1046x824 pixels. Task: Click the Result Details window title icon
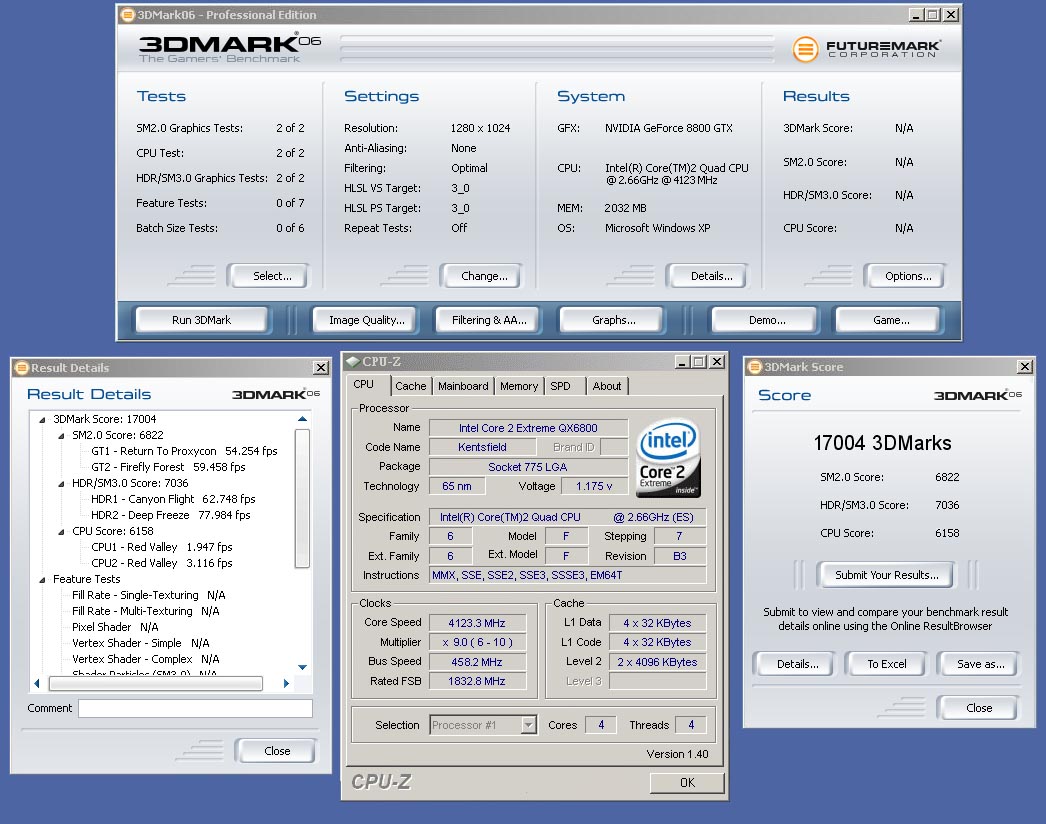(21, 368)
